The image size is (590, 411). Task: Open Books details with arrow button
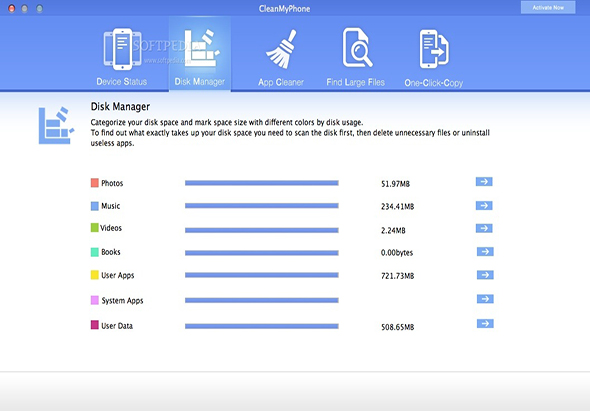point(485,251)
